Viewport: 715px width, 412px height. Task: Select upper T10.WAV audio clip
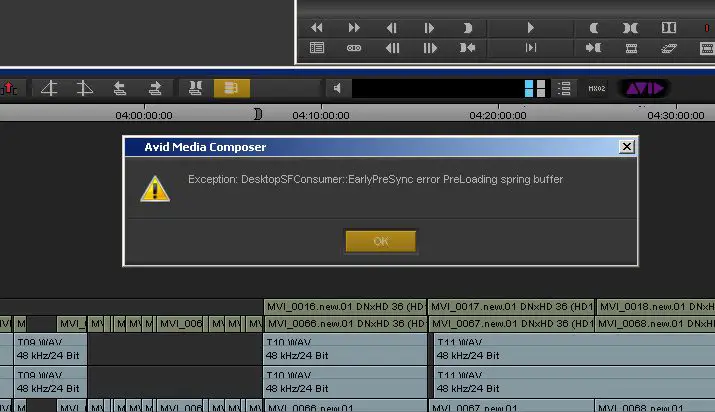(x=345, y=349)
